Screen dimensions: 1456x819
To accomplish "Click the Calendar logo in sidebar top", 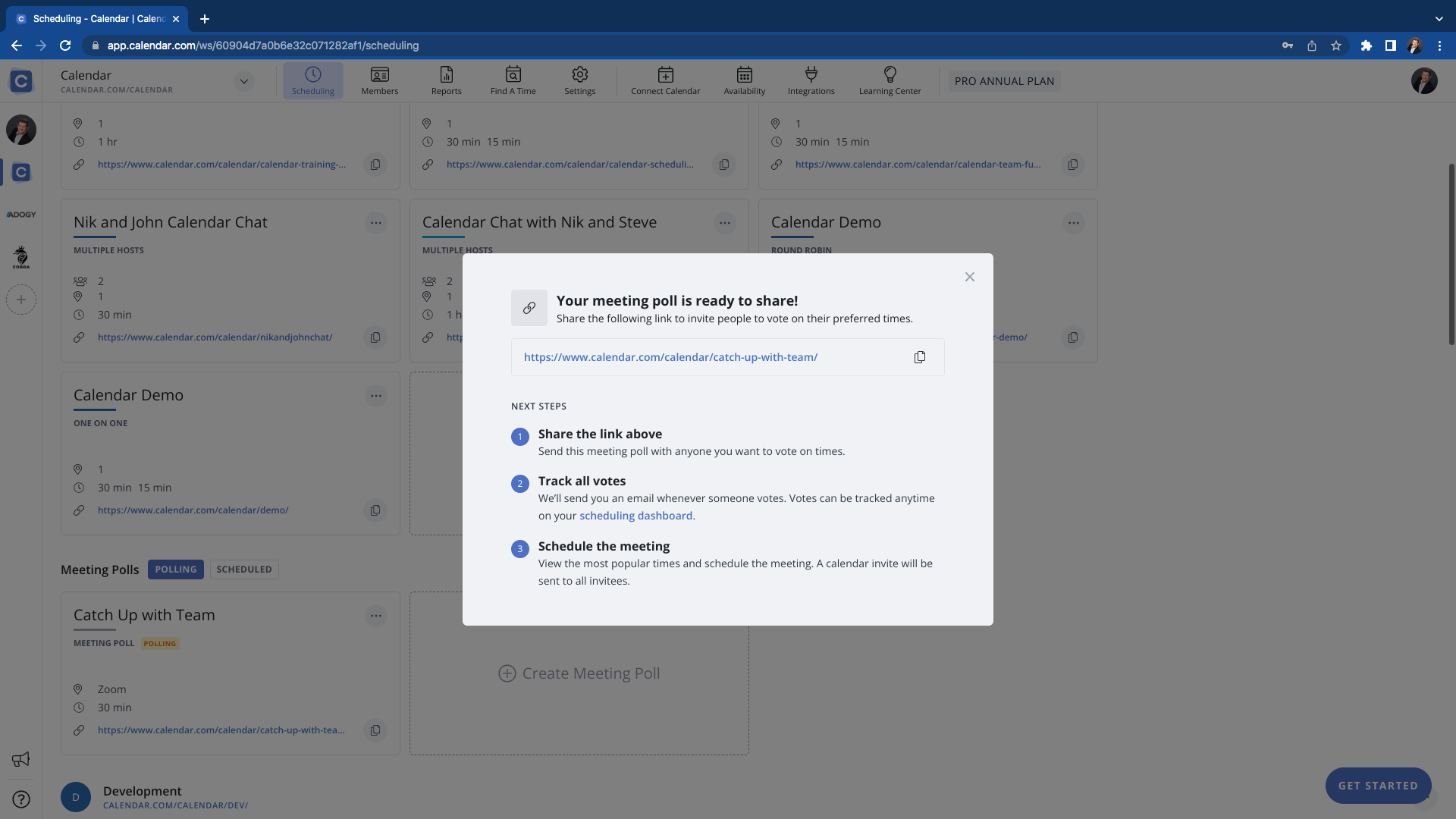I will 21,81.
